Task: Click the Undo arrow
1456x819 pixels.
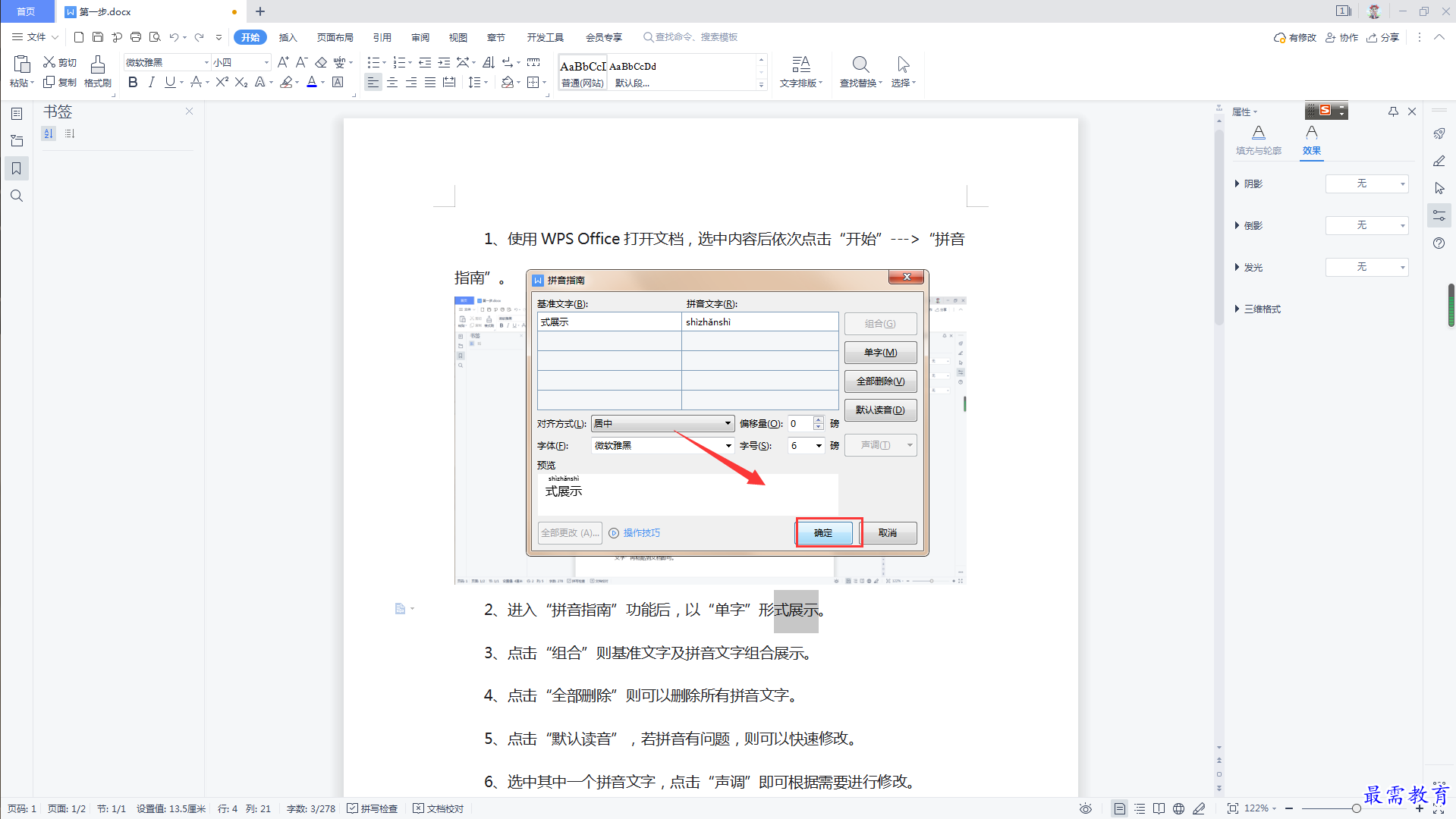Action: click(174, 36)
